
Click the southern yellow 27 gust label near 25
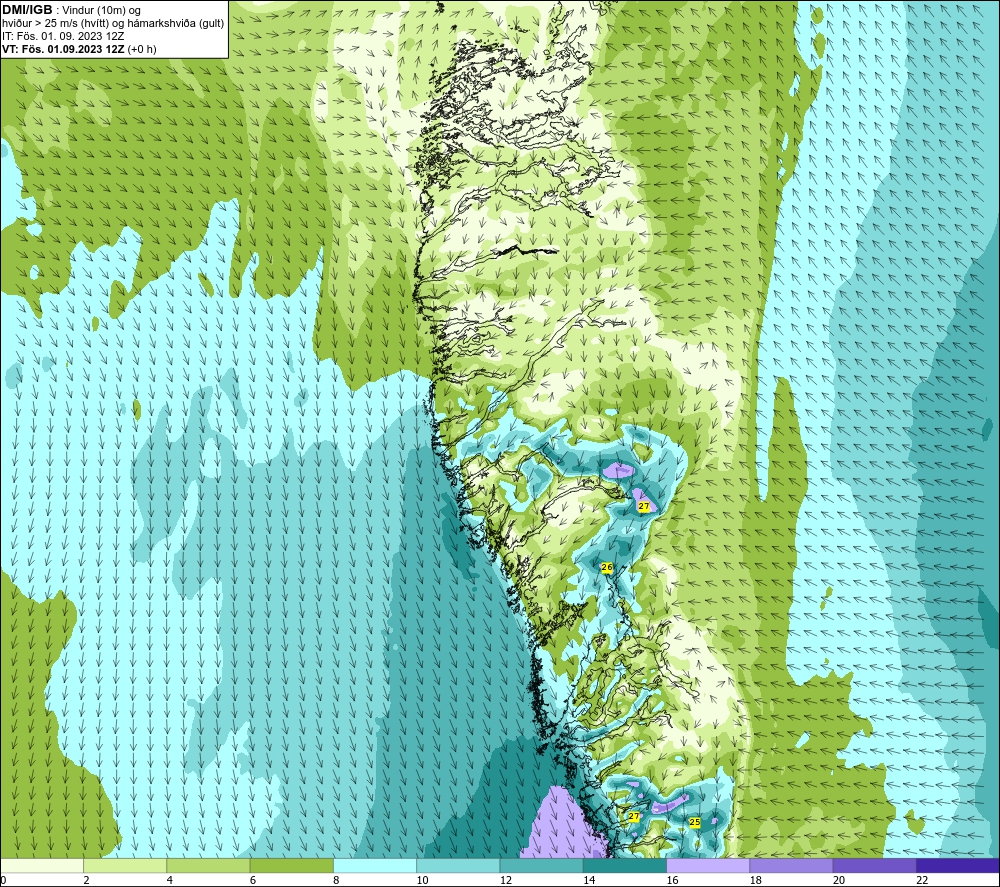tap(633, 816)
